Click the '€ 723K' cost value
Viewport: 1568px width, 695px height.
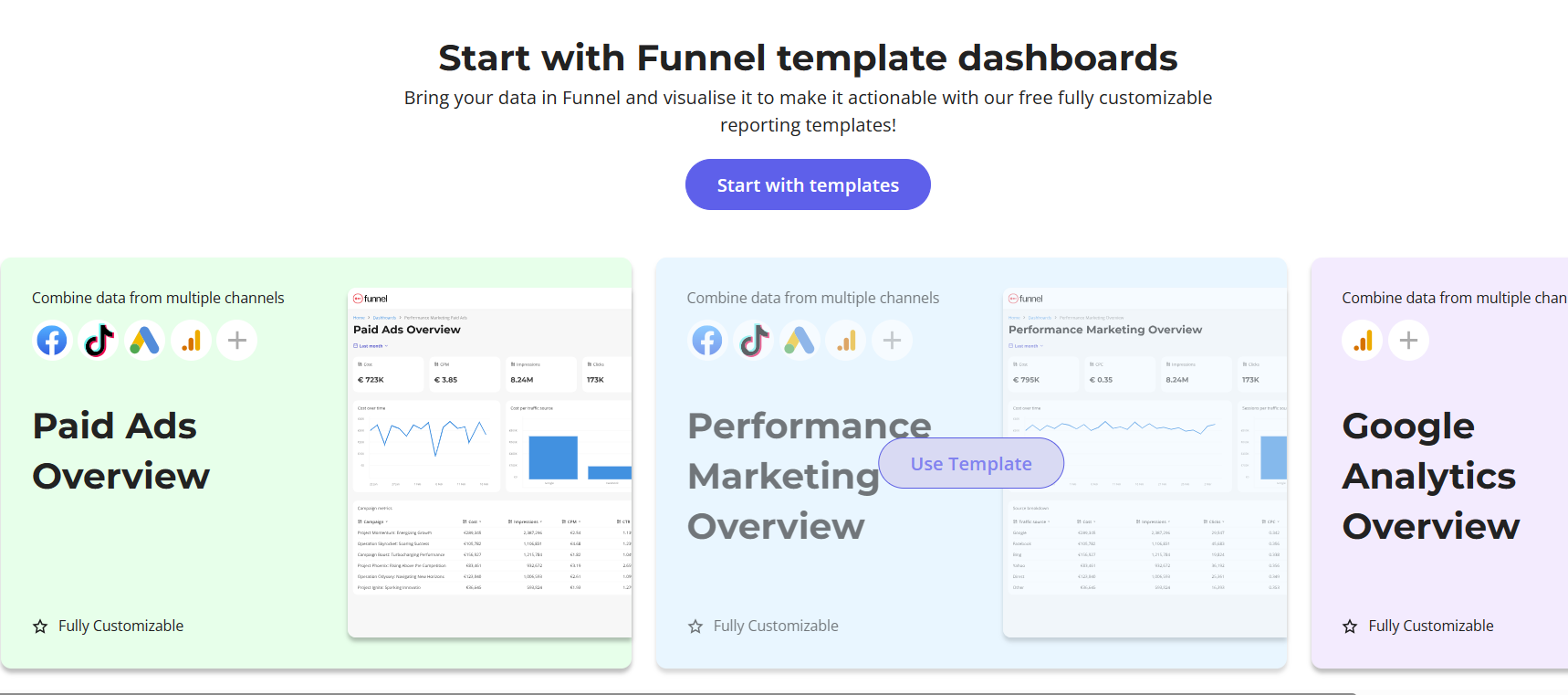[371, 380]
